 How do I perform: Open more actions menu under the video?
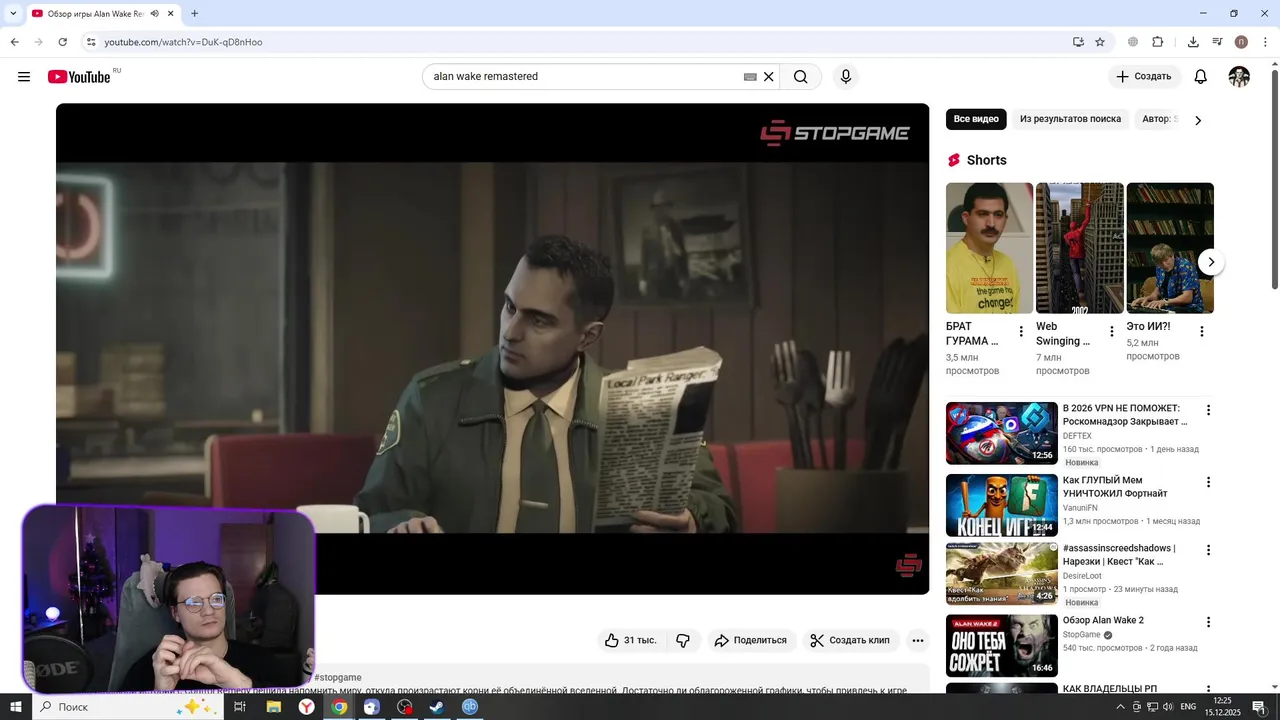click(x=918, y=640)
